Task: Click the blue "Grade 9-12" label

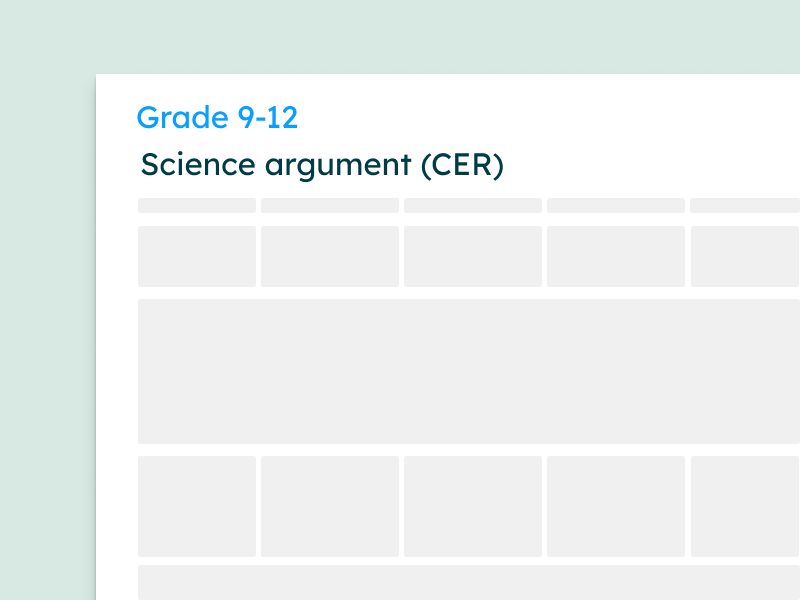Action: pos(217,118)
